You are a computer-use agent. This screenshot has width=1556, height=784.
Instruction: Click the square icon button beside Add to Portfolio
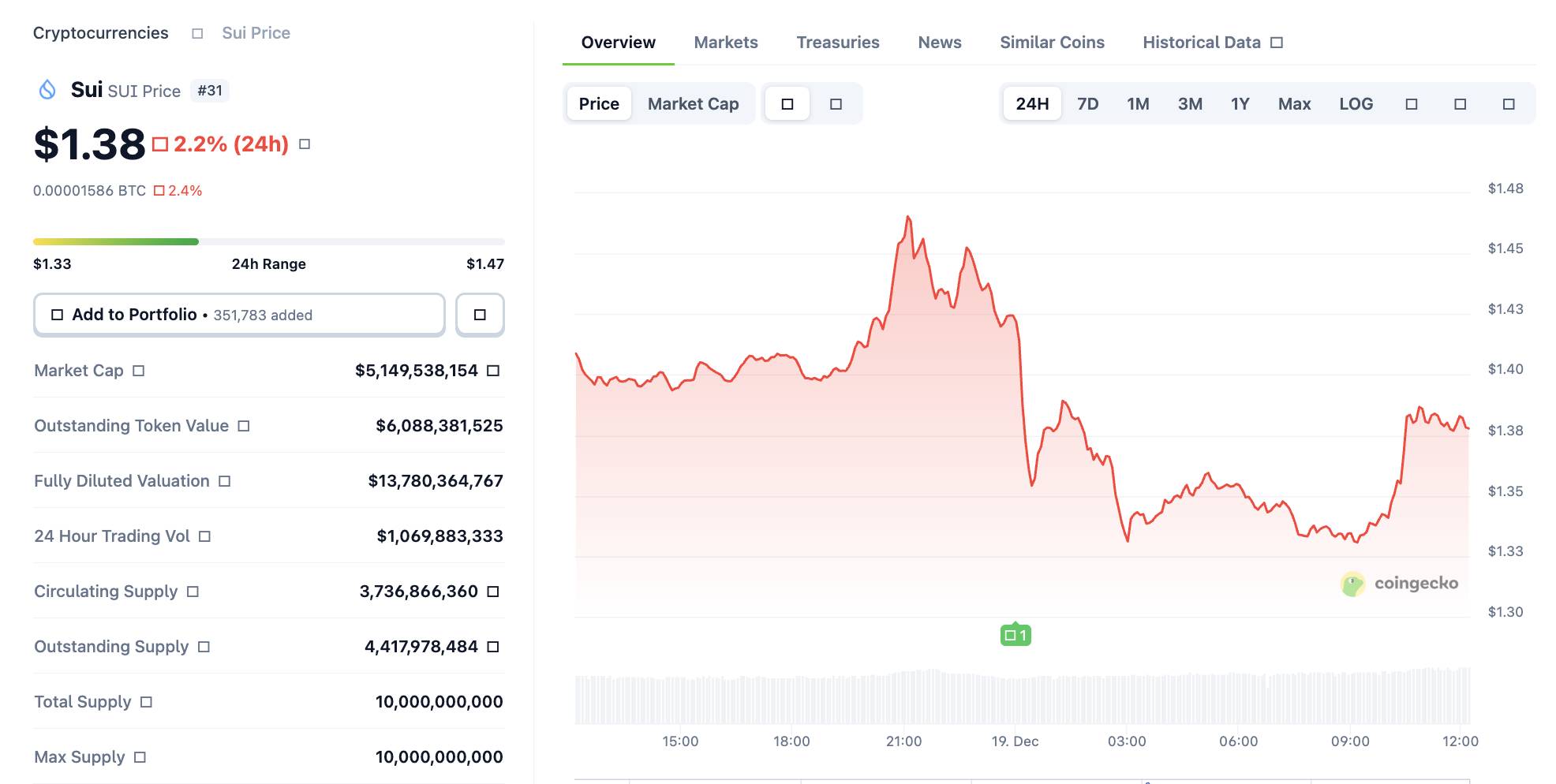480,315
